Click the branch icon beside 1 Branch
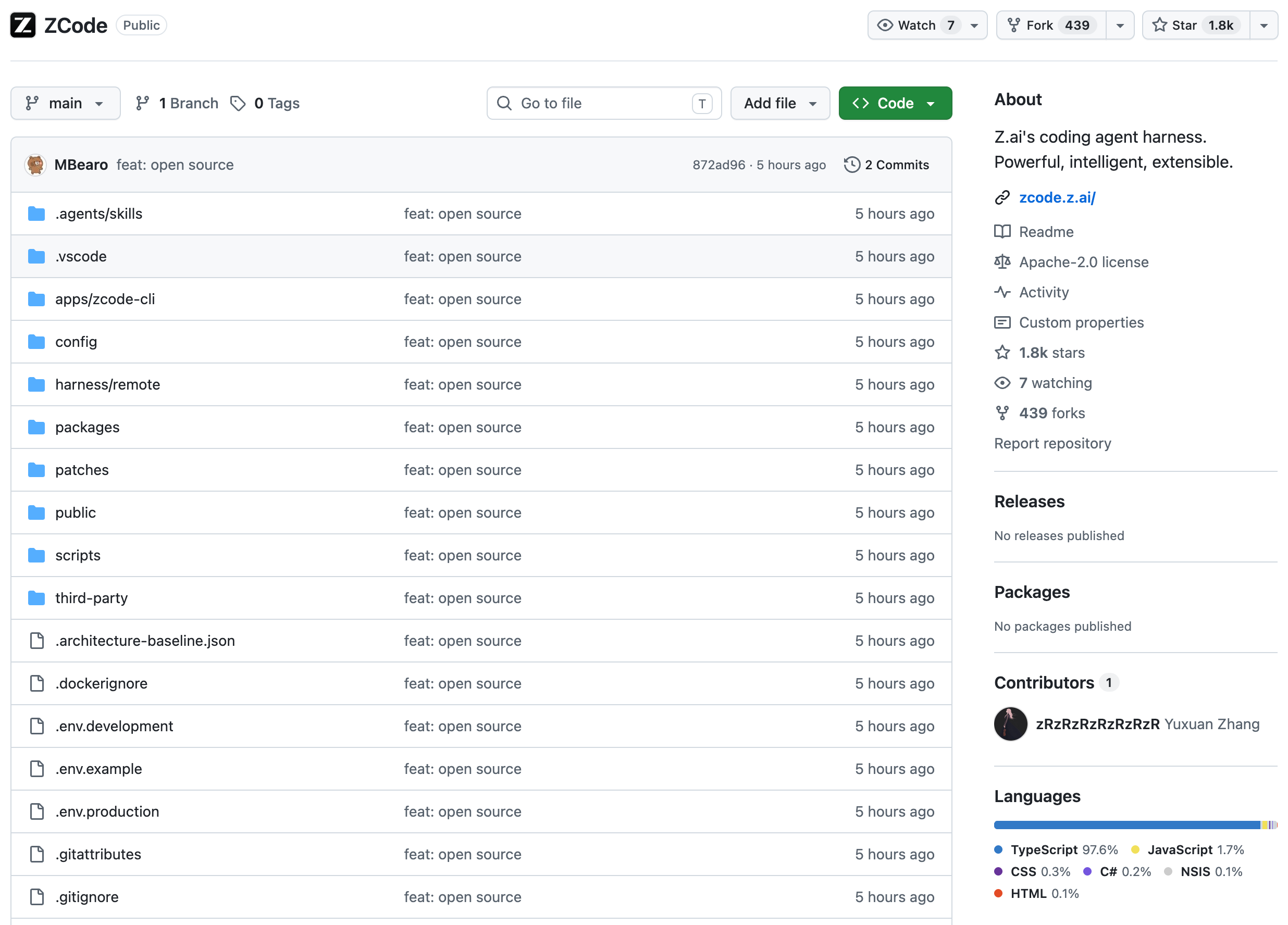 (143, 103)
